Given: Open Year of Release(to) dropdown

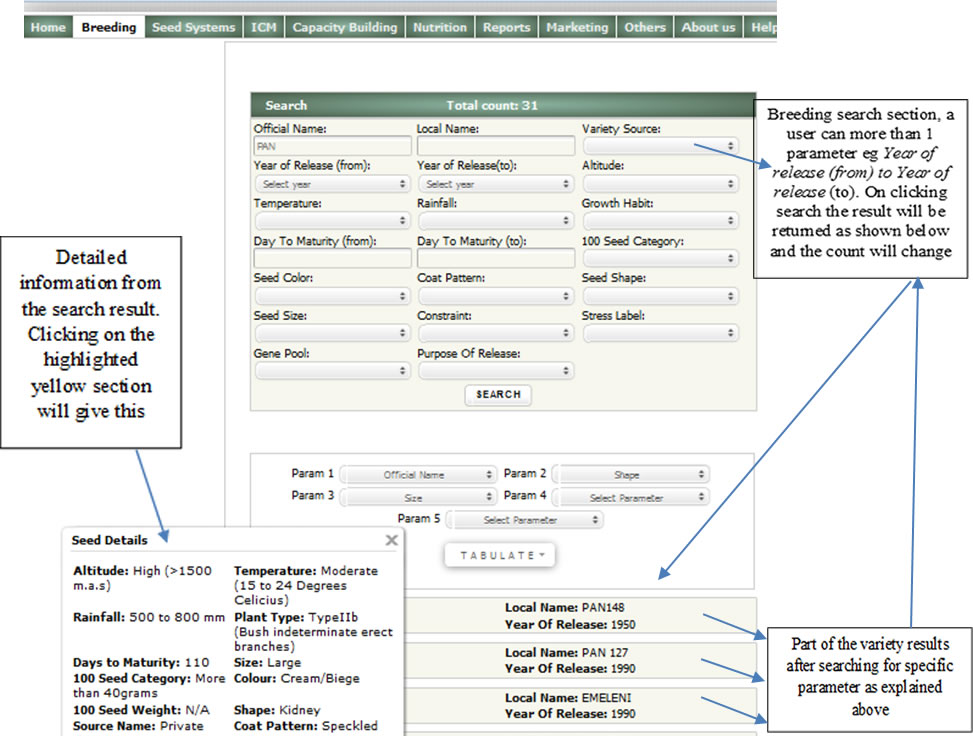Looking at the screenshot, I should [x=495, y=184].
